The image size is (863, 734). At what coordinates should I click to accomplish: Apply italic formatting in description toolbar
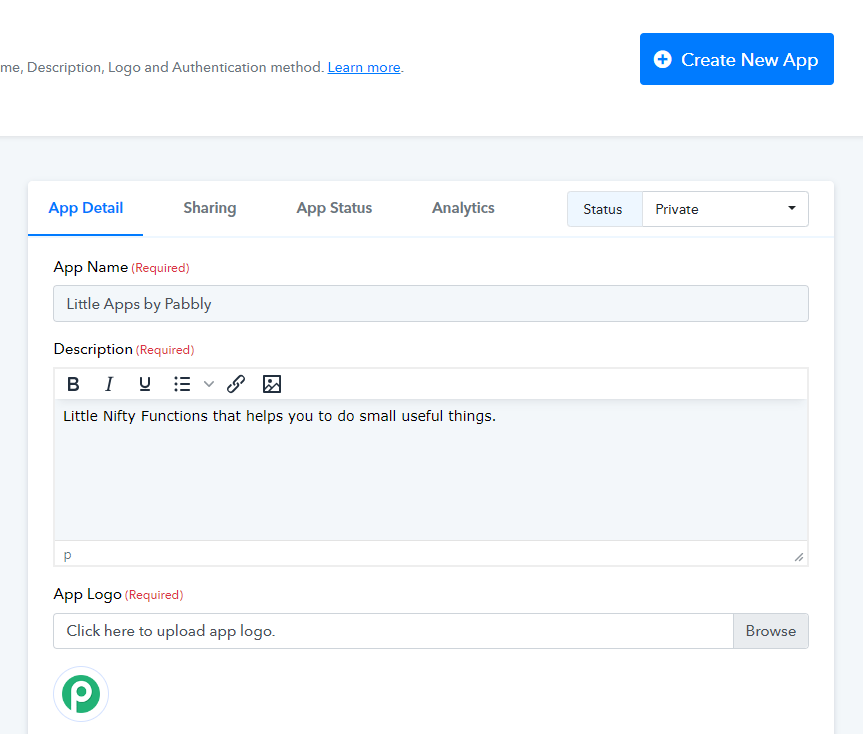pyautogui.click(x=109, y=384)
